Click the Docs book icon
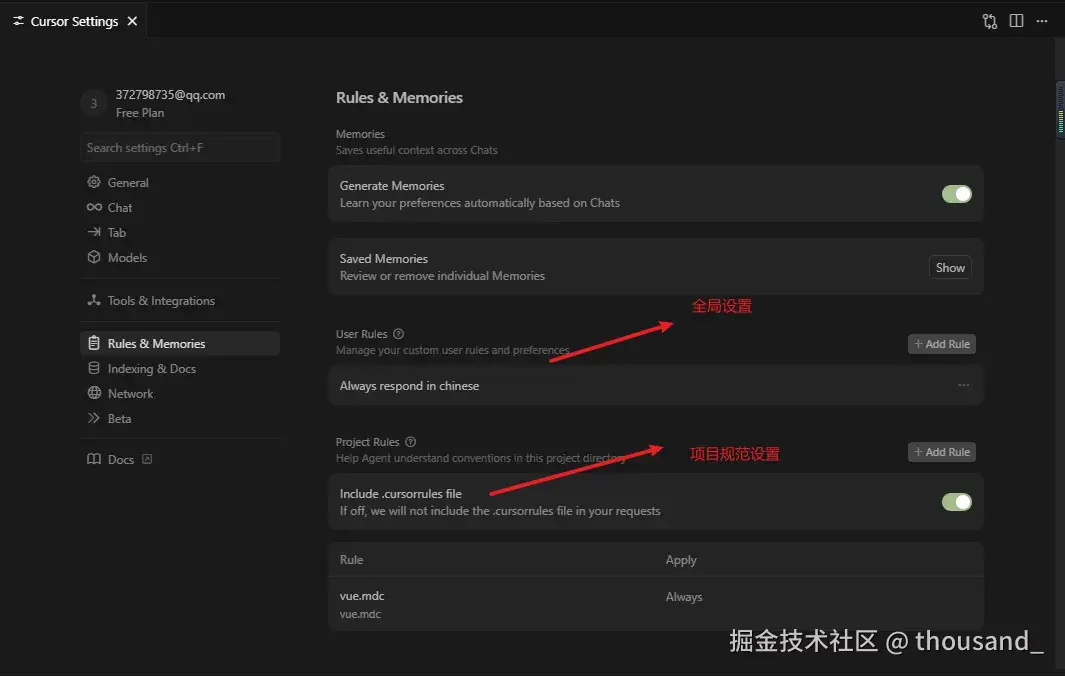The image size is (1065, 676). coord(94,459)
